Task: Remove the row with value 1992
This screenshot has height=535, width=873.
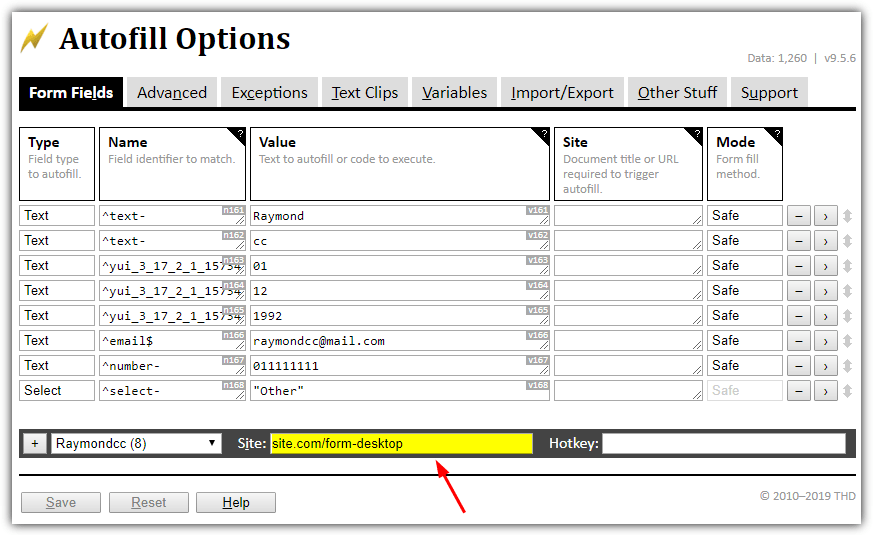Action: (798, 316)
